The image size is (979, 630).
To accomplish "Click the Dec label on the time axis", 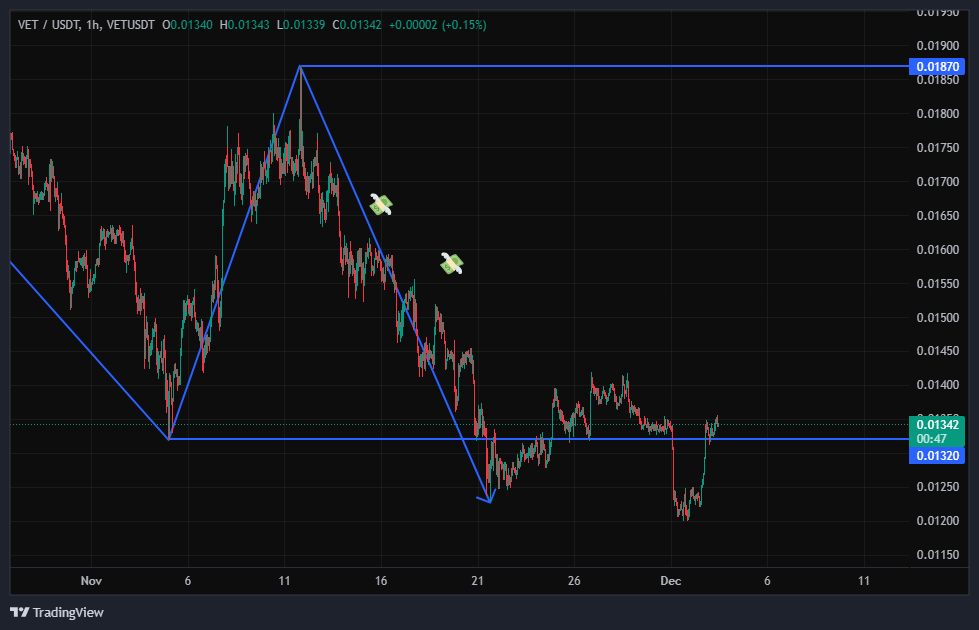I will [x=671, y=580].
